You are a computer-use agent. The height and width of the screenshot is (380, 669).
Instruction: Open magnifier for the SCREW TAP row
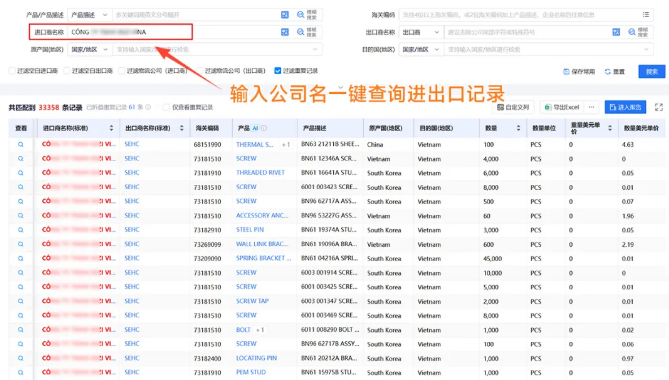click(x=20, y=301)
